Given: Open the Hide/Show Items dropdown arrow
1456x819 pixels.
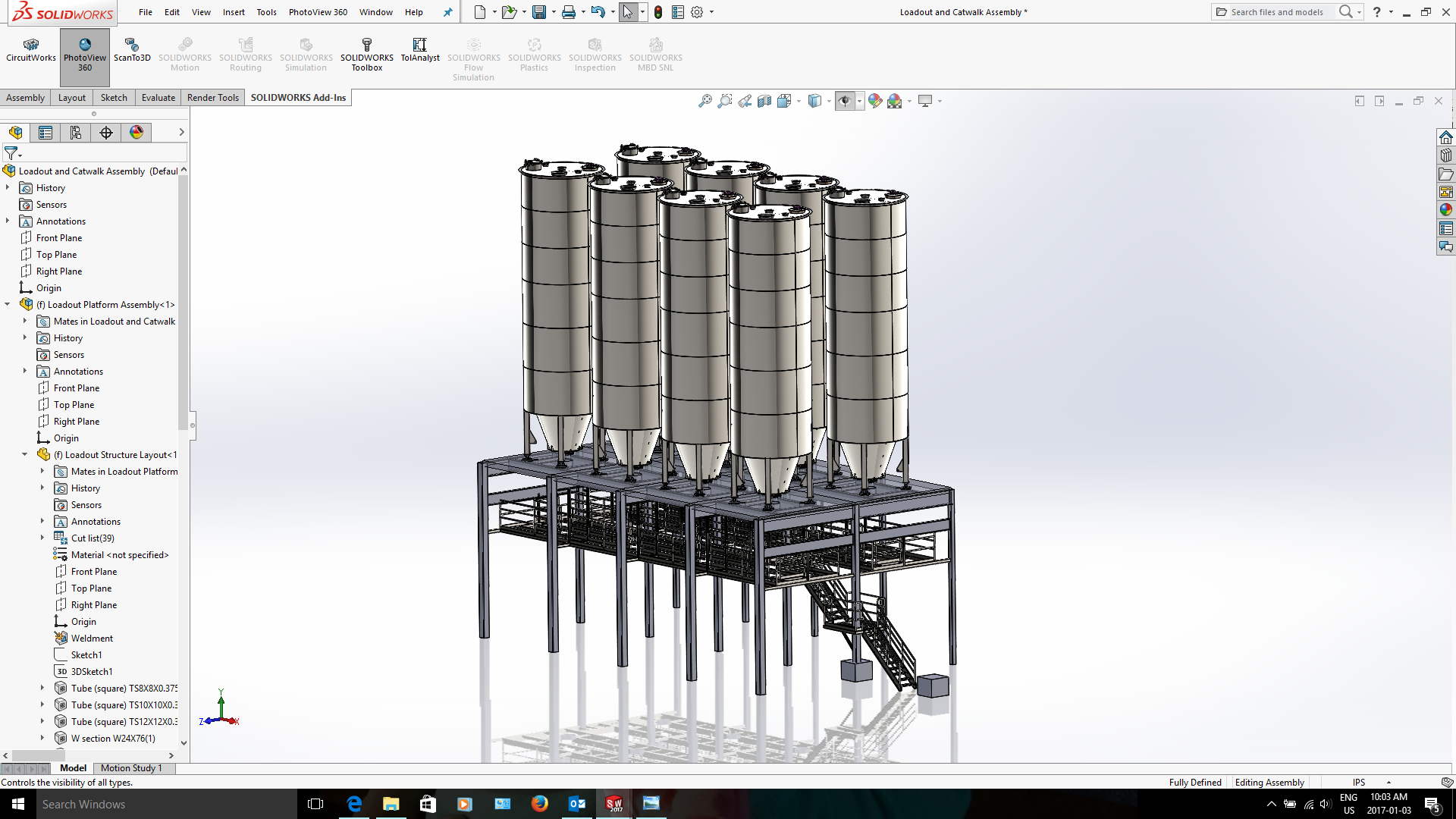Looking at the screenshot, I should pyautogui.click(x=859, y=101).
